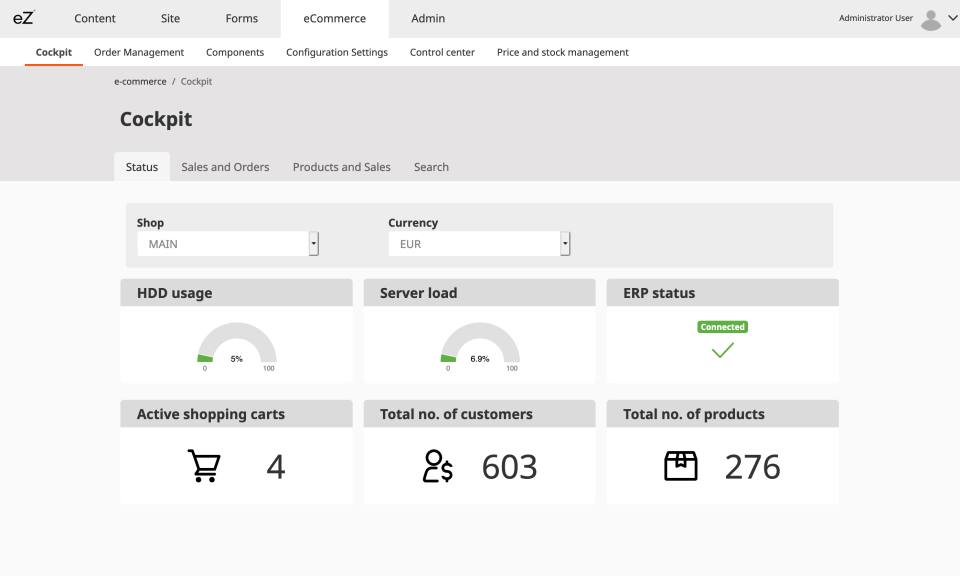Screen dimensions: 960x576
Task: Click the product package icon under Total no. of products
Action: click(x=681, y=464)
